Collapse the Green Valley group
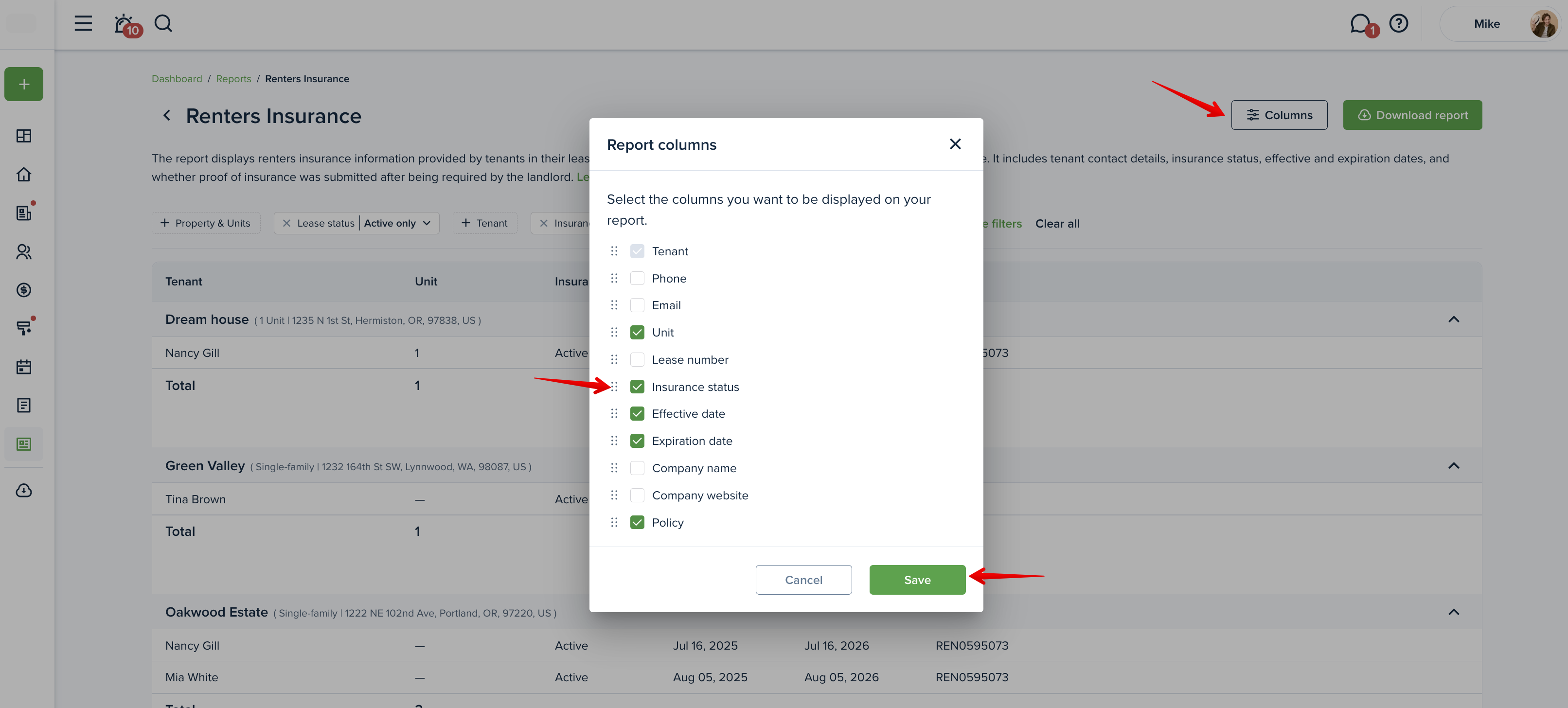This screenshot has height=708, width=1568. pos(1454,466)
